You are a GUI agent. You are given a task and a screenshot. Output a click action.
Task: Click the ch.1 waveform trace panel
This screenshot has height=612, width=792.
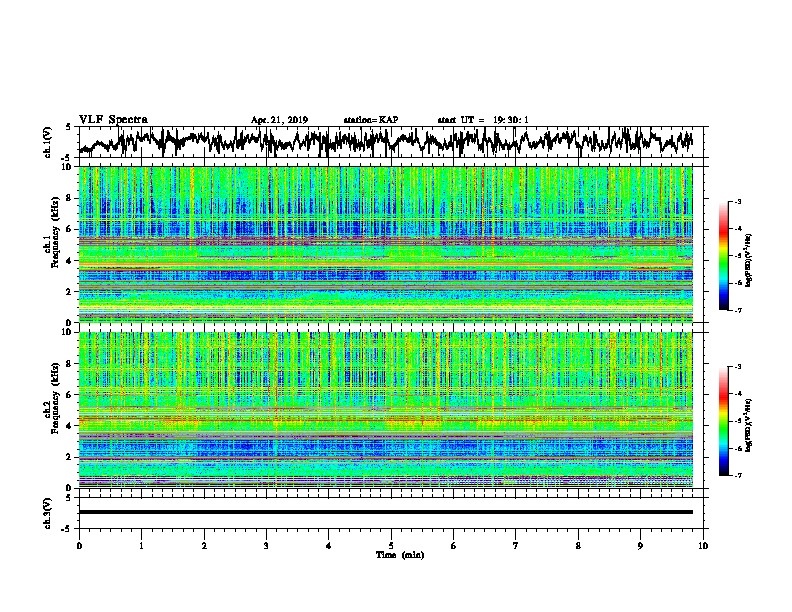click(x=391, y=142)
